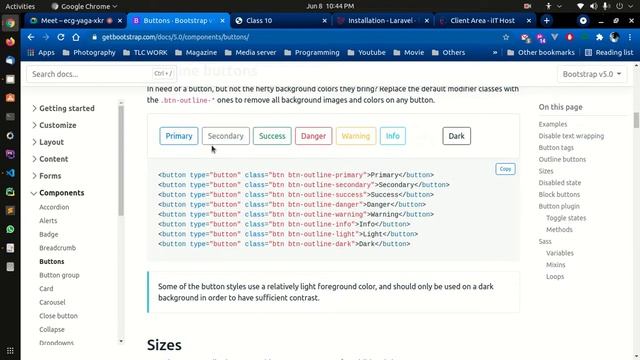Viewport: 640px width, 360px height.
Task: Launch Firefox from the dock
Action: [x=10, y=42]
